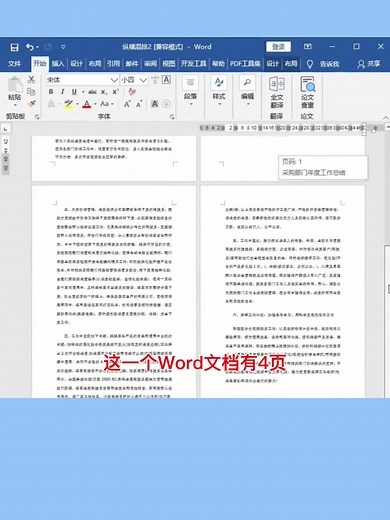Switch to the 视图 view tab
The height and width of the screenshot is (520, 390).
(169, 64)
